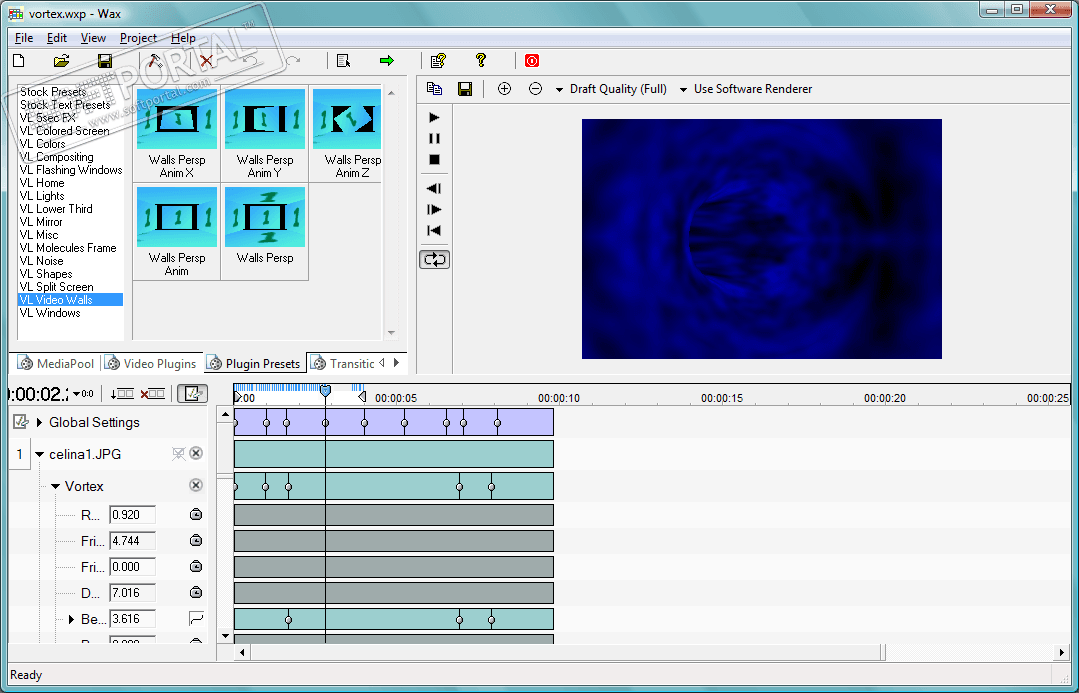Copy the preview frame to clipboard
The height and width of the screenshot is (693, 1079).
click(x=434, y=89)
